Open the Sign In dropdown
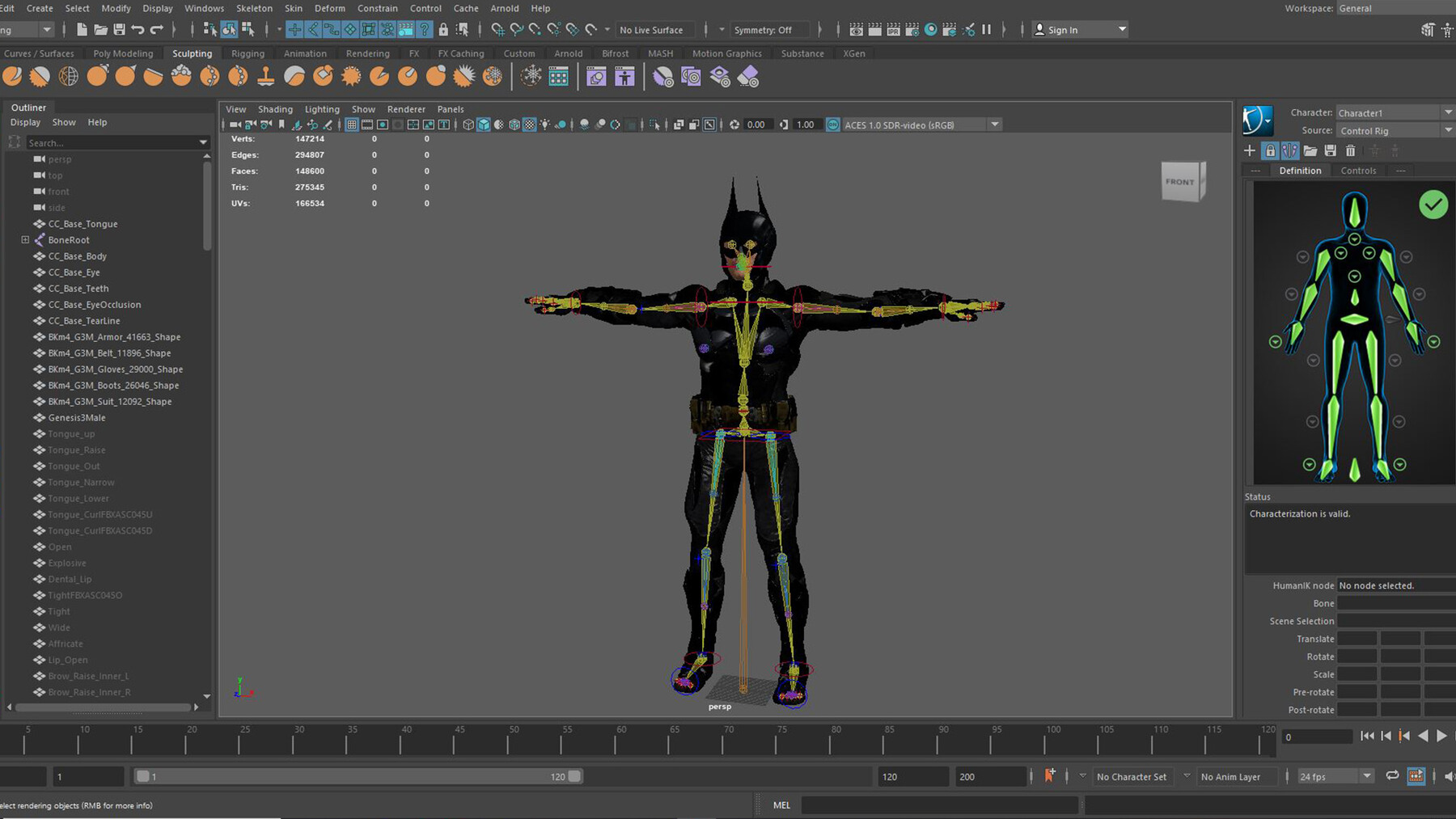Image resolution: width=1456 pixels, height=819 pixels. pos(1081,30)
